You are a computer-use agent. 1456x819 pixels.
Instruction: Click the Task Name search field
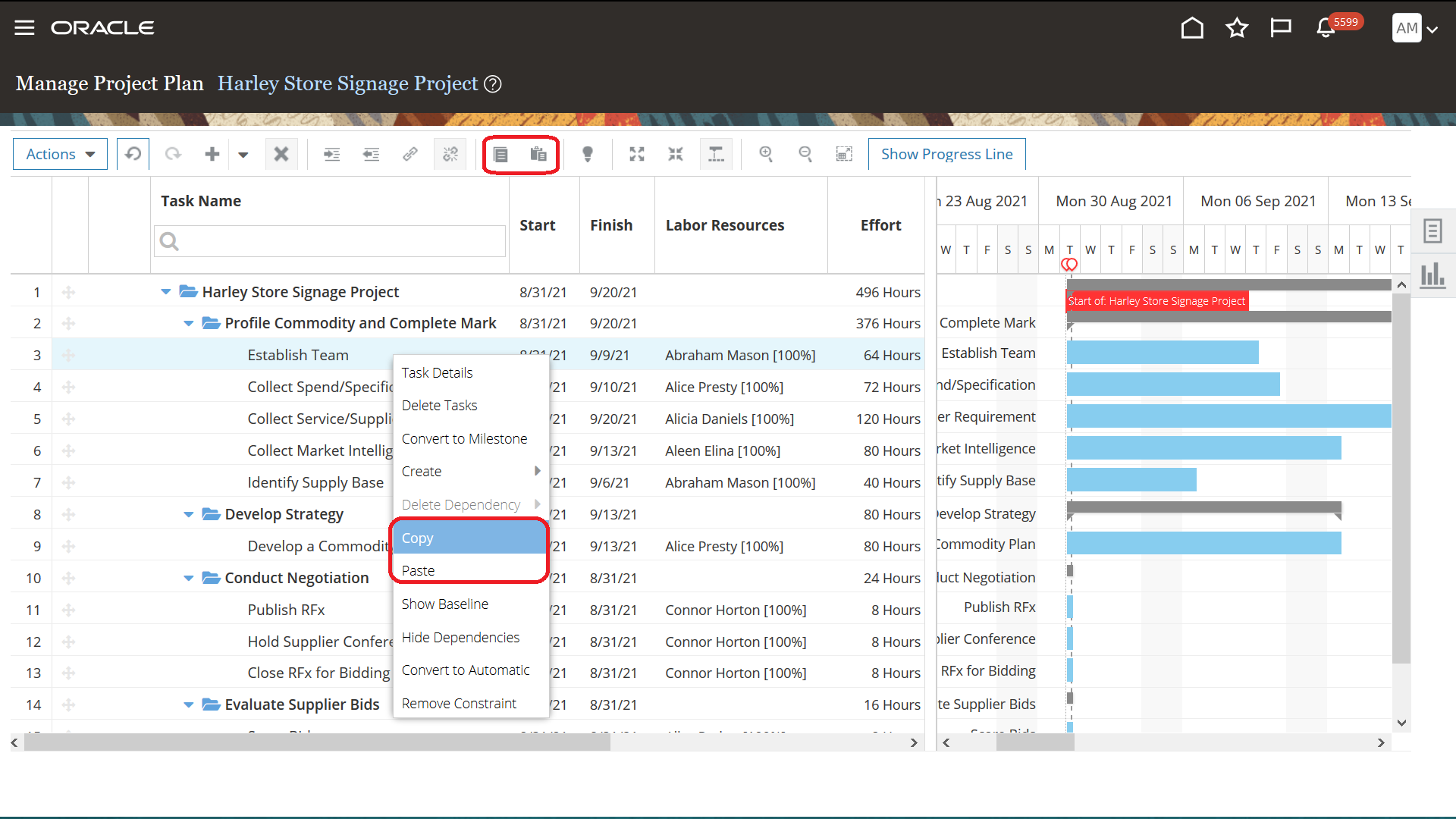click(330, 241)
